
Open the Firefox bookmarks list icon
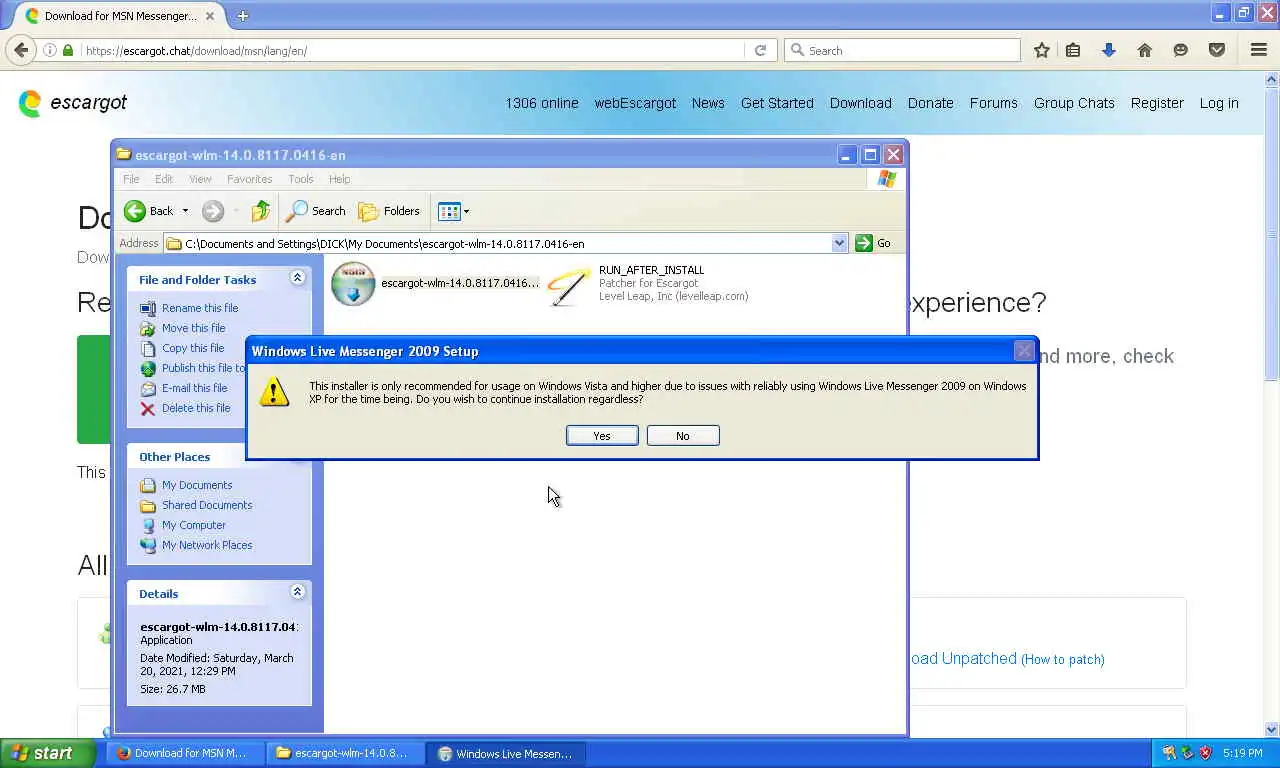pos(1073,50)
